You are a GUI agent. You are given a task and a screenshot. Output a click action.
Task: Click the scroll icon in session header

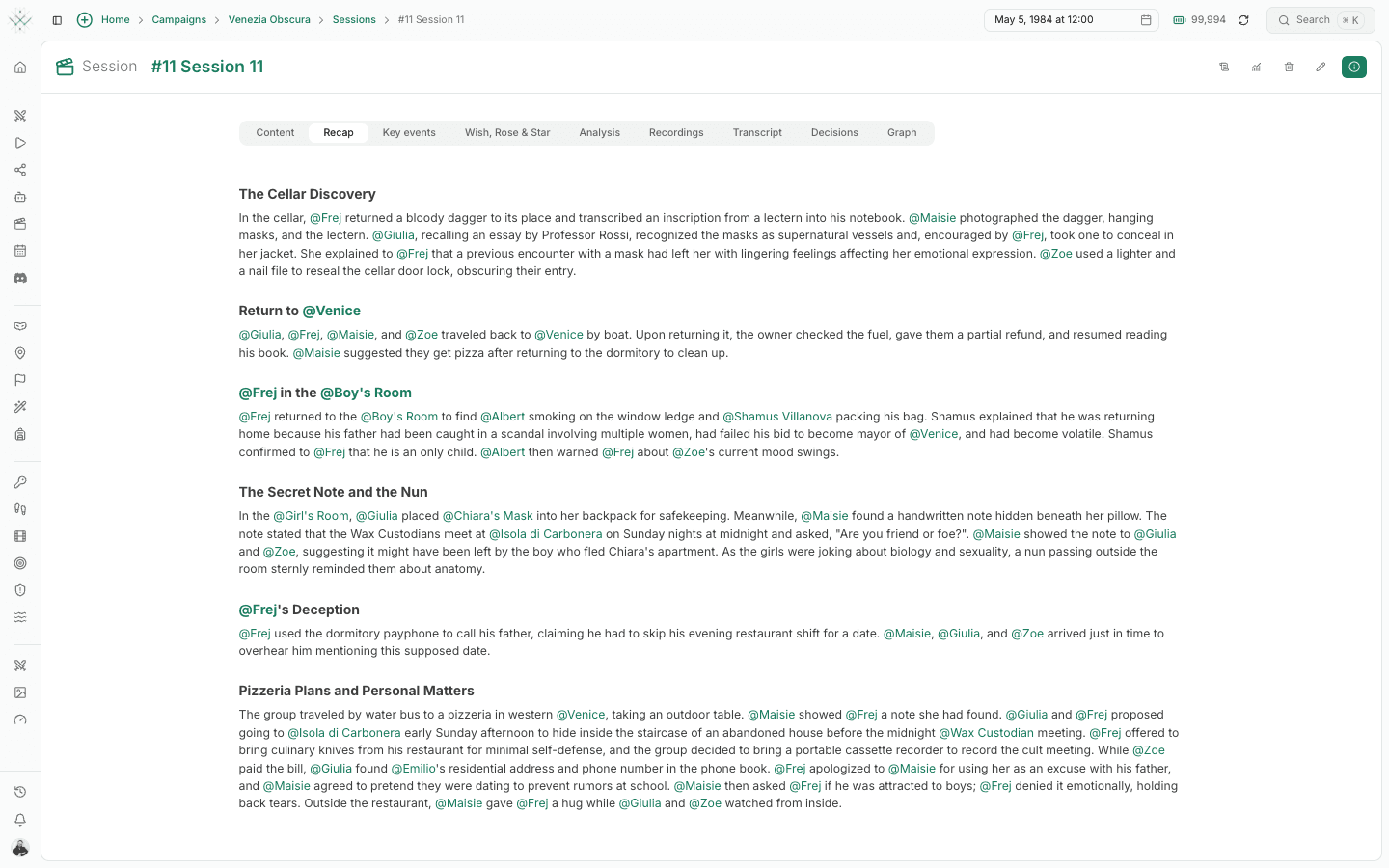tap(1224, 67)
